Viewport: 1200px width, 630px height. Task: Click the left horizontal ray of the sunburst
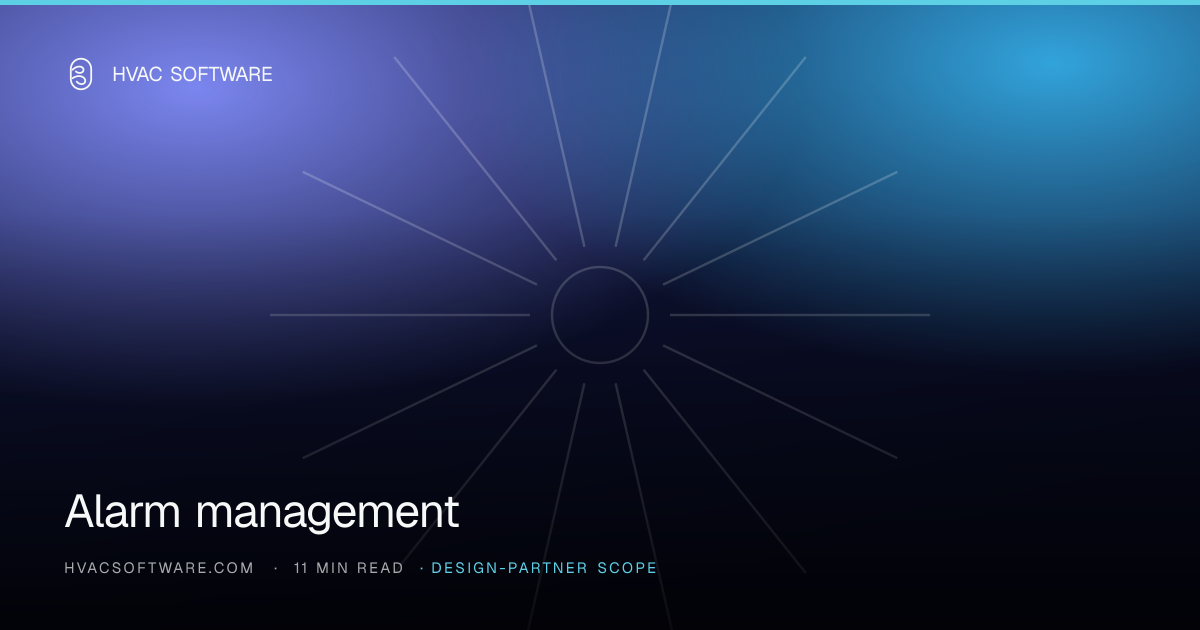[x=400, y=315]
